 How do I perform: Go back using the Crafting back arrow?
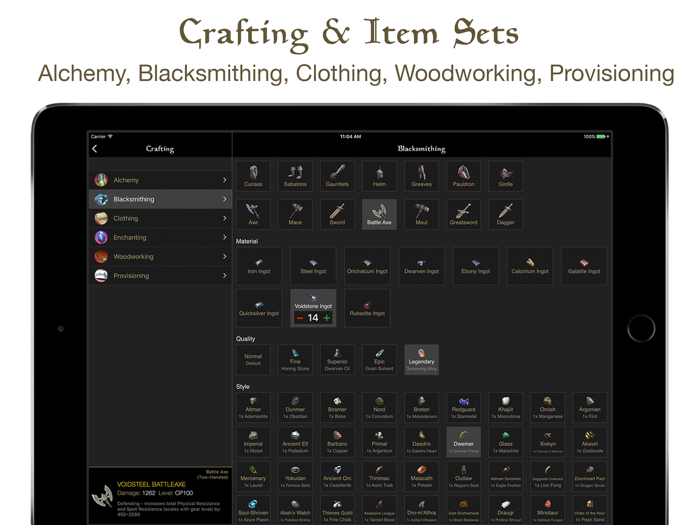coord(95,149)
